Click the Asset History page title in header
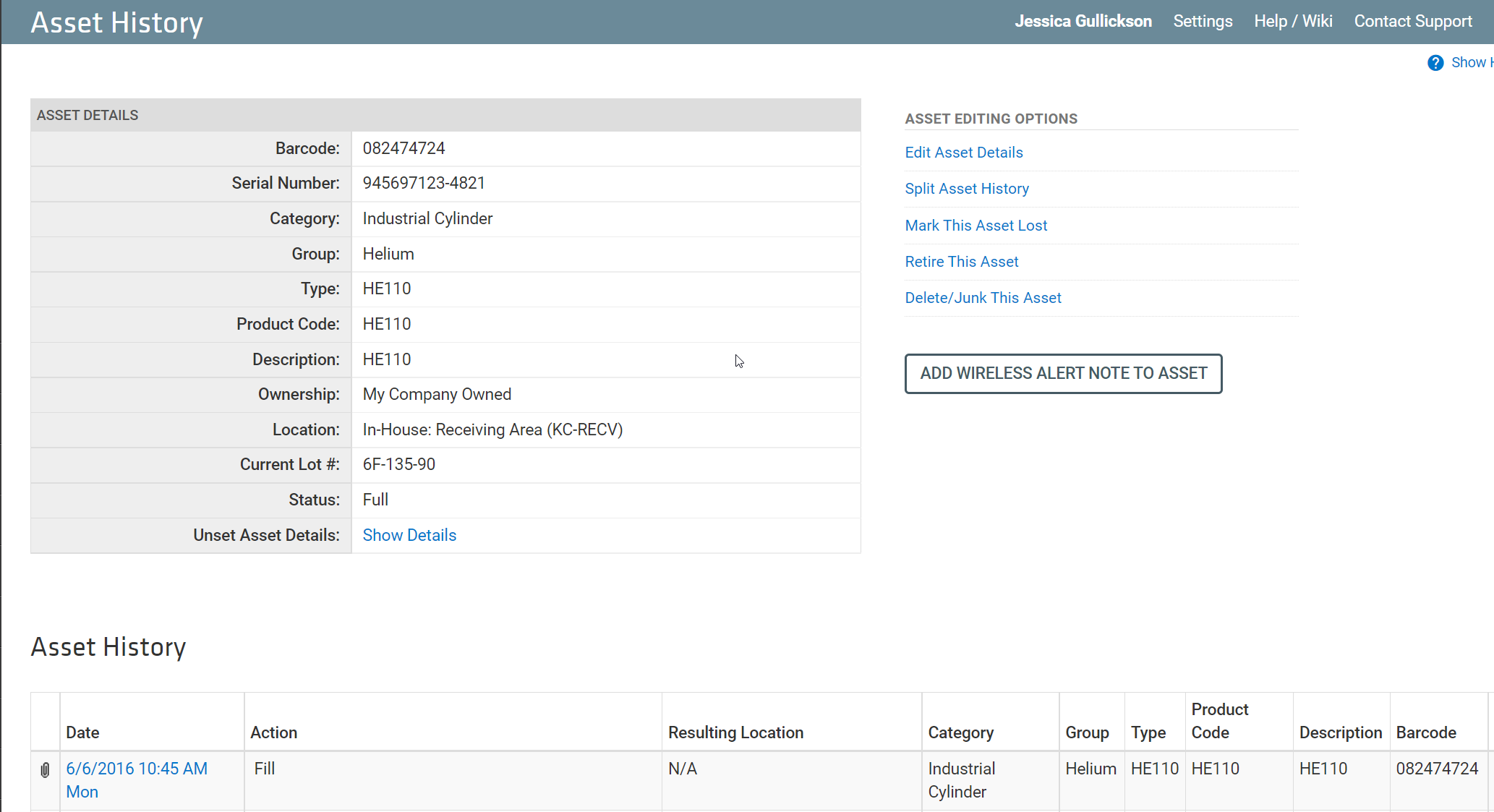The width and height of the screenshot is (1494, 812). pyautogui.click(x=116, y=22)
